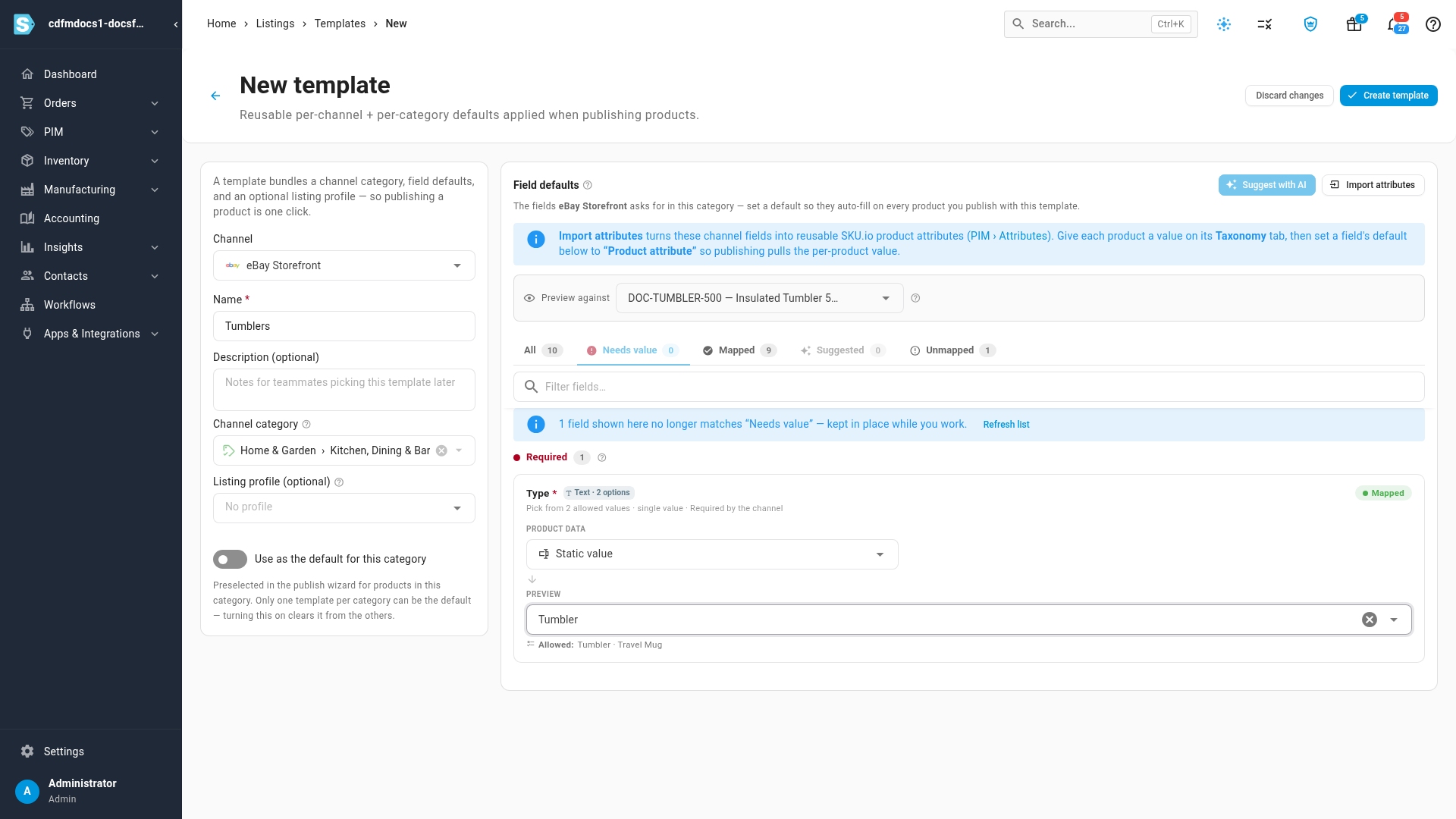Click the Templates breadcrumb link
The height and width of the screenshot is (819, 1456).
pos(340,24)
